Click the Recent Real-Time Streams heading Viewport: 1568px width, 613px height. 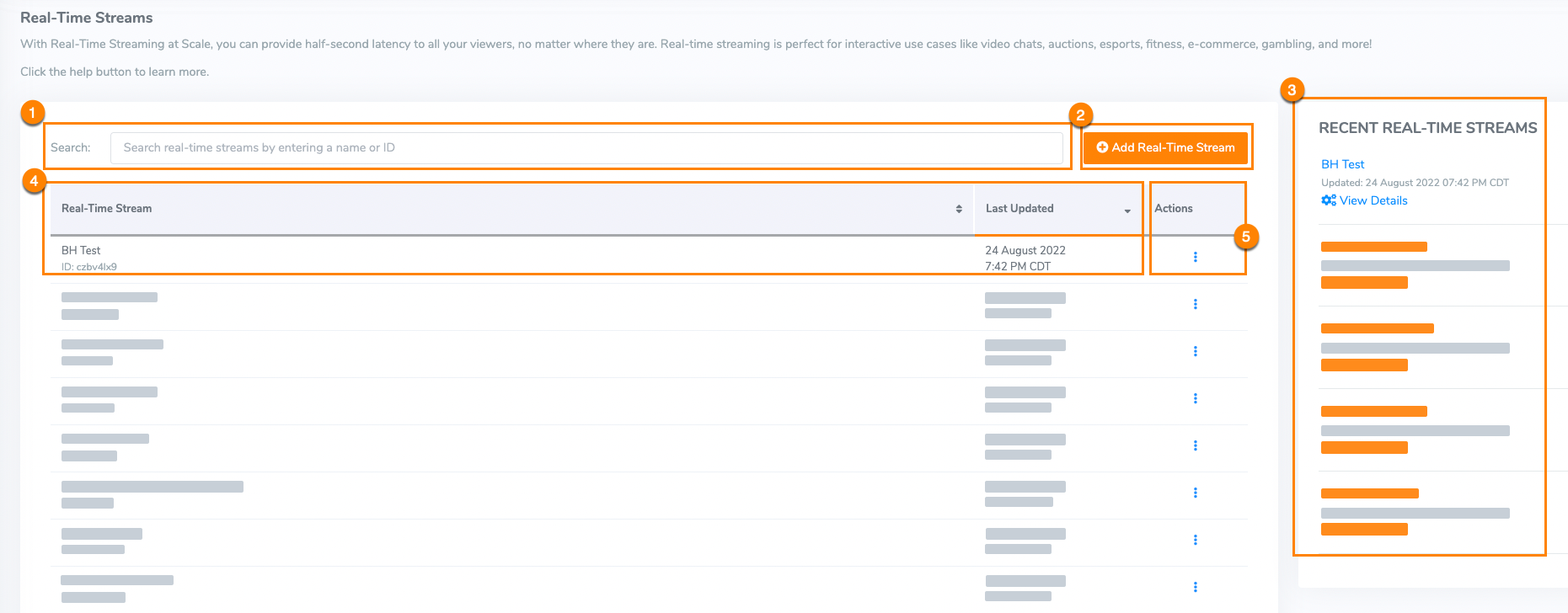coord(1428,128)
